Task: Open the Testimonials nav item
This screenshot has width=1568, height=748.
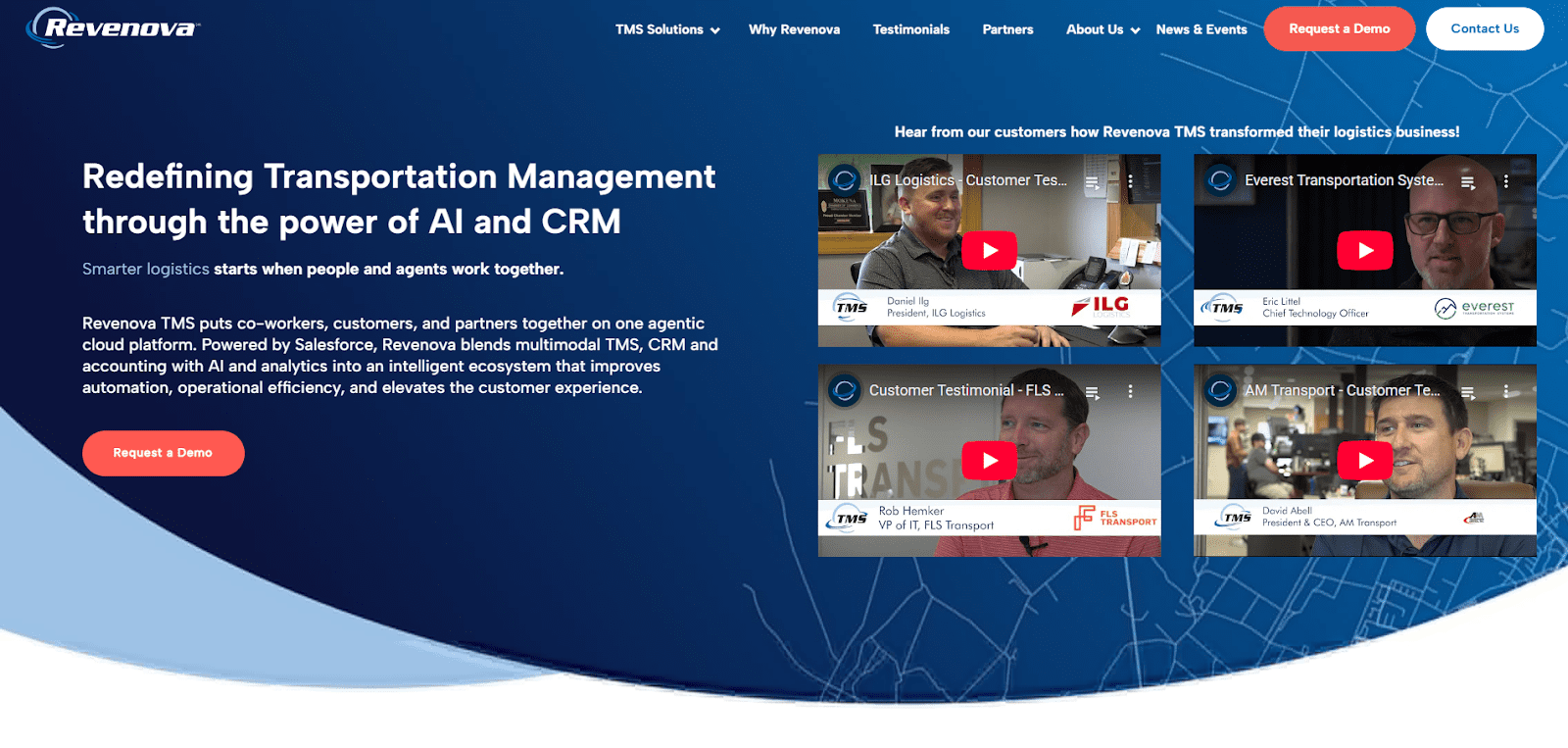Action: coord(911,29)
